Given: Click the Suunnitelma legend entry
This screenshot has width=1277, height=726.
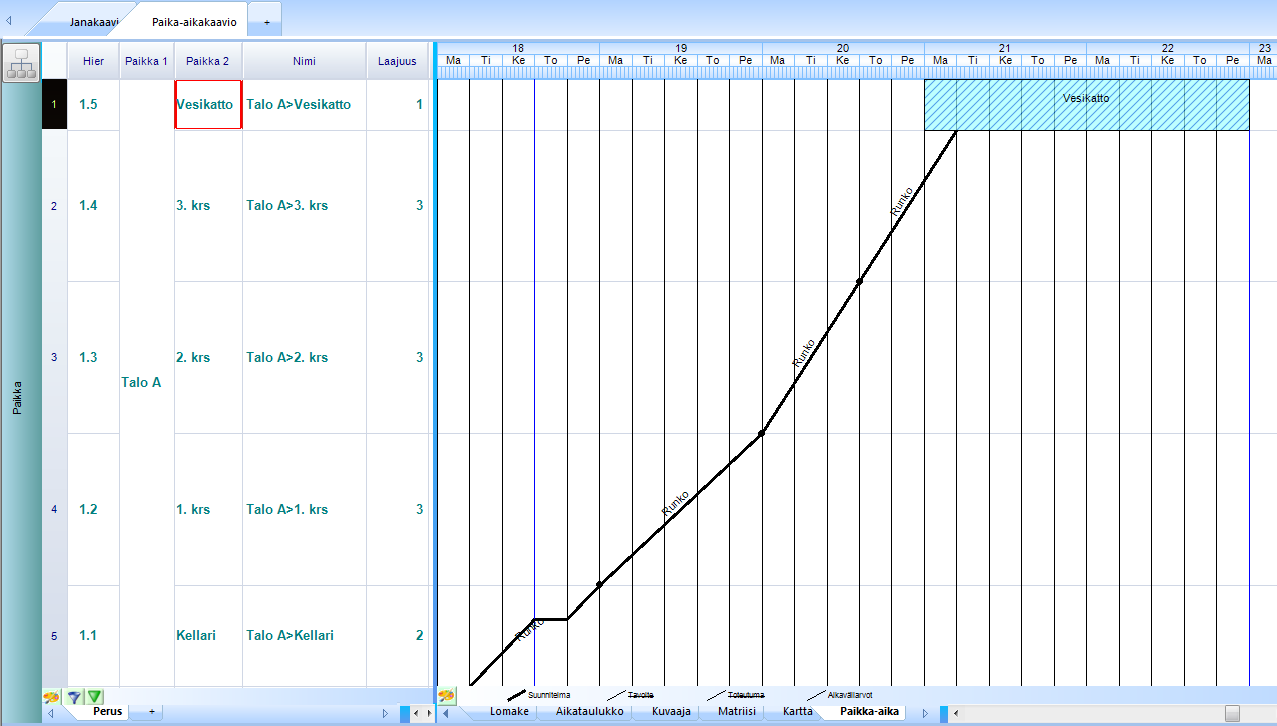Looking at the screenshot, I should point(539,694).
